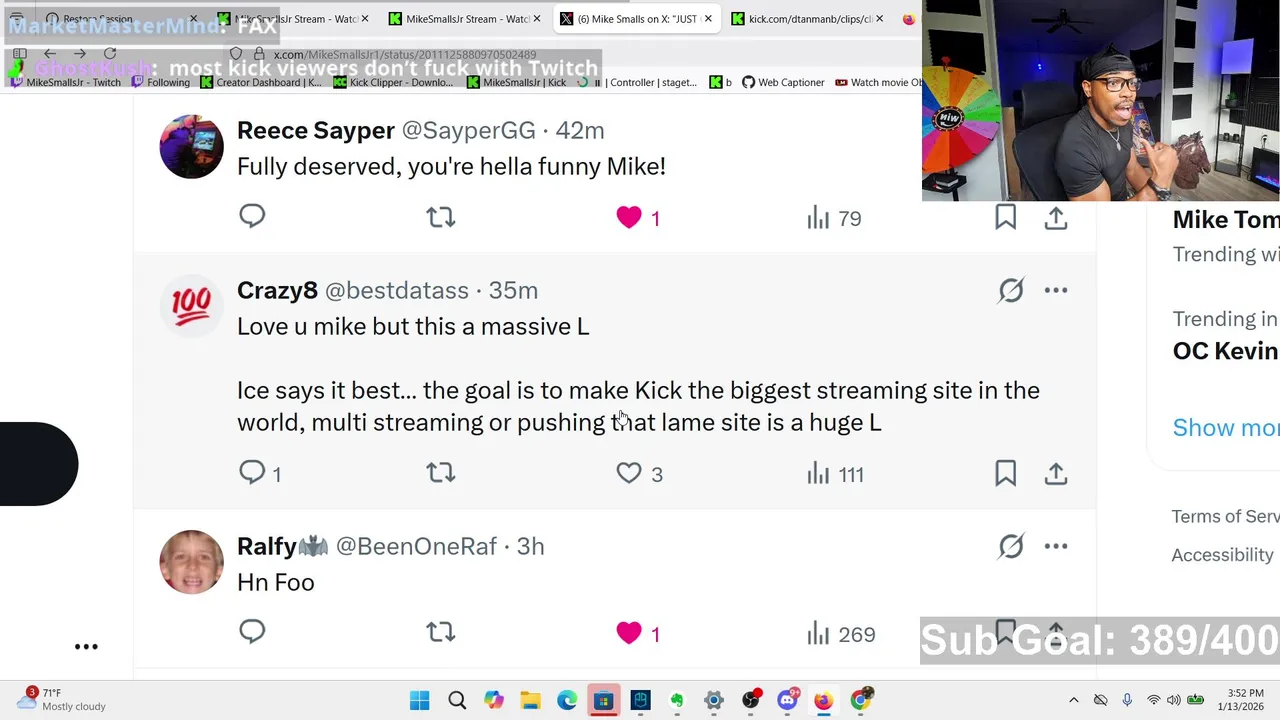Screen dimensions: 1280x720
Task: Like the Crazy8 tweet
Action: tap(629, 473)
